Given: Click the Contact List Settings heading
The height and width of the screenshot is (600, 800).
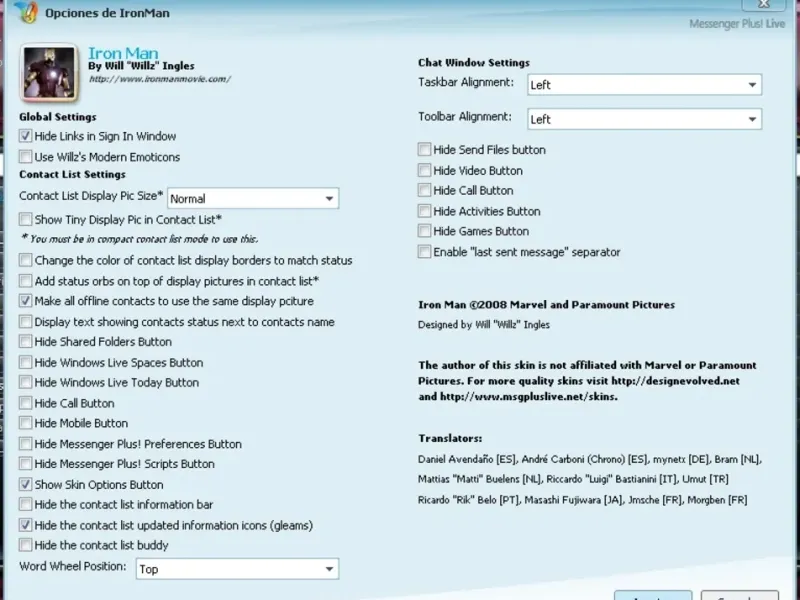Looking at the screenshot, I should pyautogui.click(x=72, y=174).
